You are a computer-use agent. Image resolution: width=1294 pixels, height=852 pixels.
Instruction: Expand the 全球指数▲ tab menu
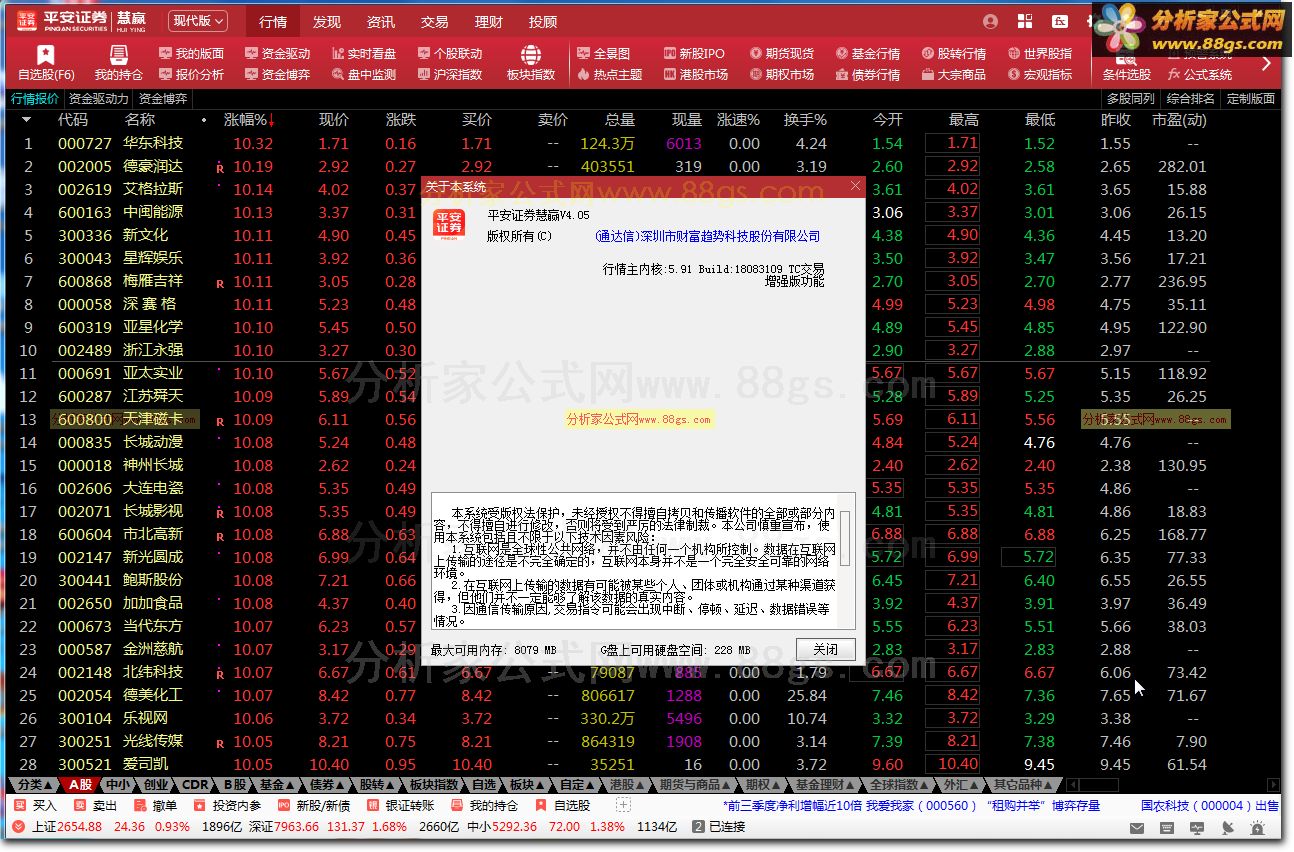tap(901, 785)
